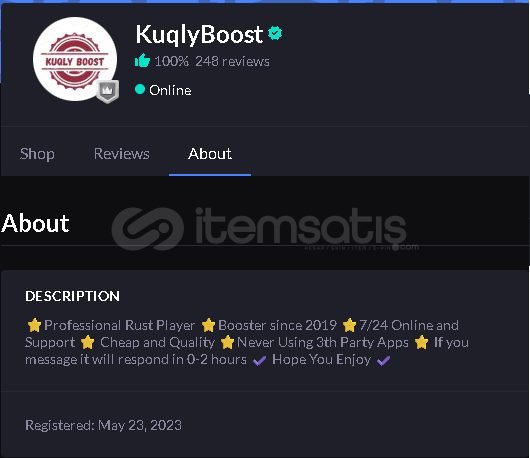Click the verified checkmark badge
The height and width of the screenshot is (458, 530).
click(275, 33)
